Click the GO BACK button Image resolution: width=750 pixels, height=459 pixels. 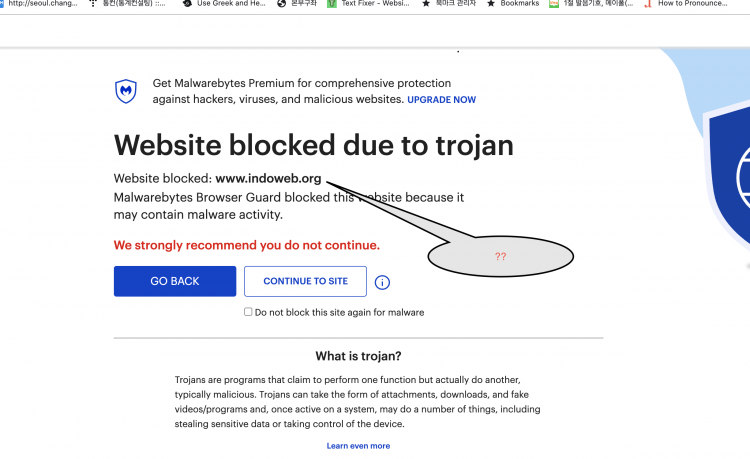(x=175, y=281)
